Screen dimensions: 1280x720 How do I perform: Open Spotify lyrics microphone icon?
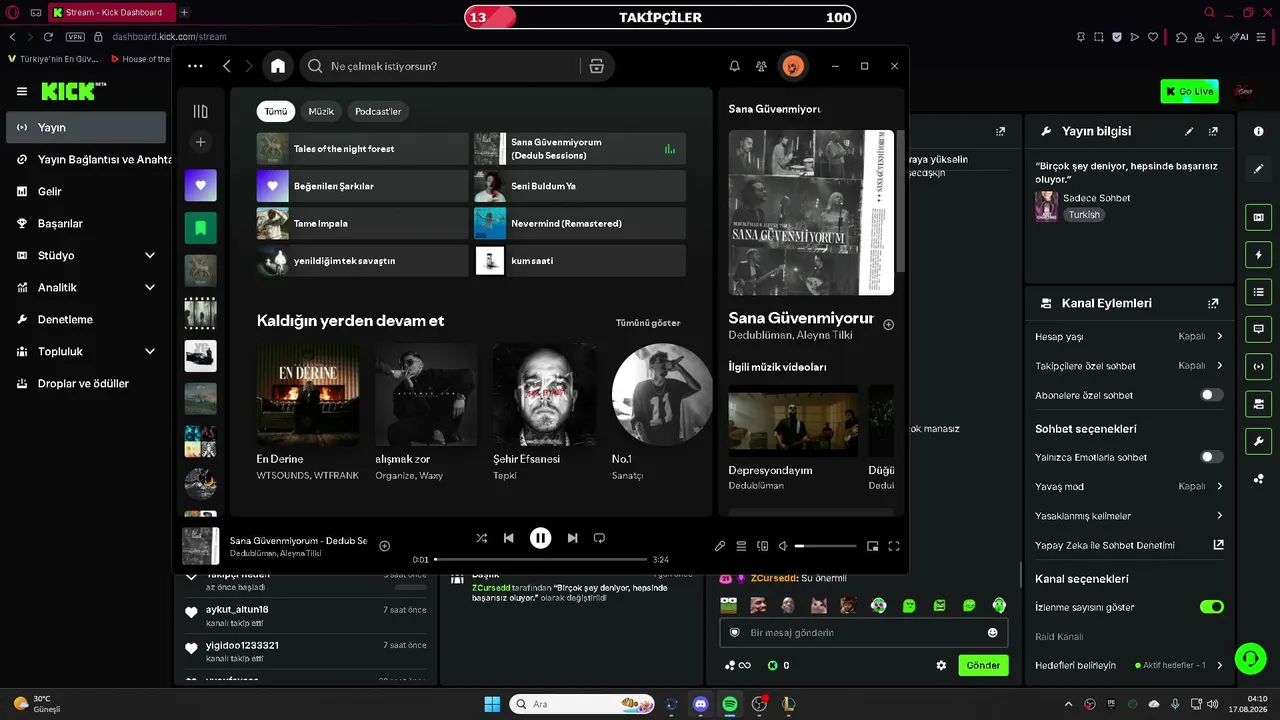coord(720,546)
